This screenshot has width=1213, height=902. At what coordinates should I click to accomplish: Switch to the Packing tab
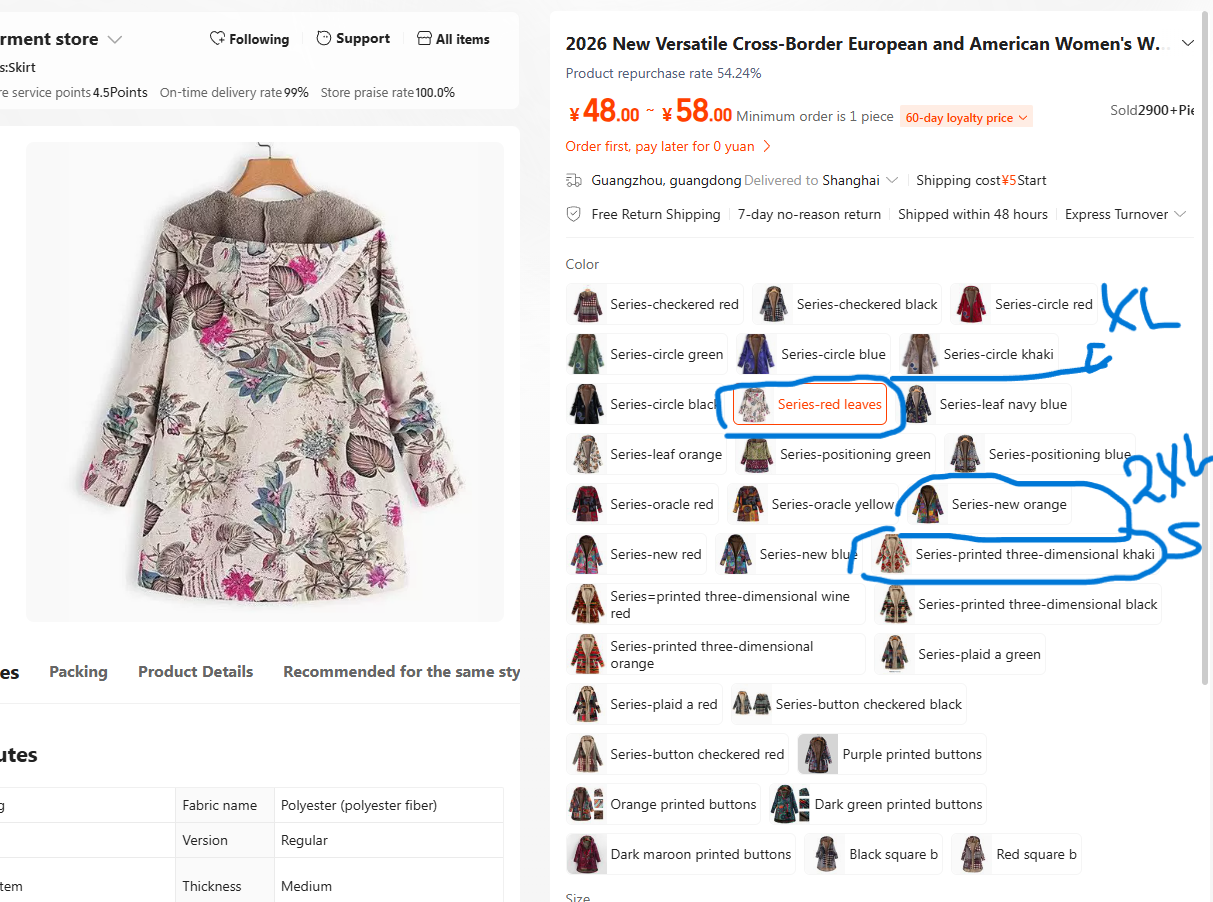pyautogui.click(x=78, y=671)
